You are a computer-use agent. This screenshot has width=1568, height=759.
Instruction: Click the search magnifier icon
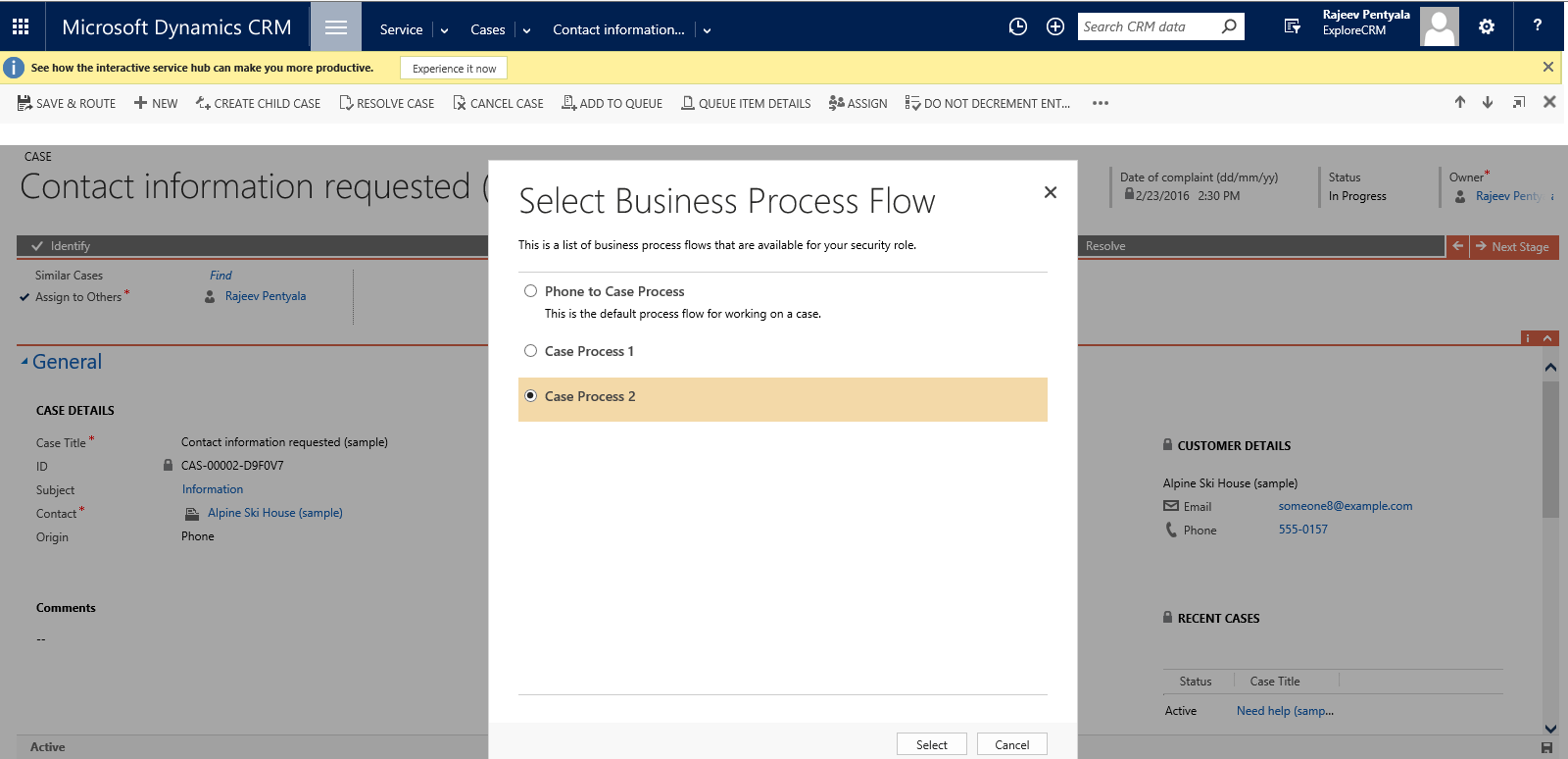(x=1229, y=26)
